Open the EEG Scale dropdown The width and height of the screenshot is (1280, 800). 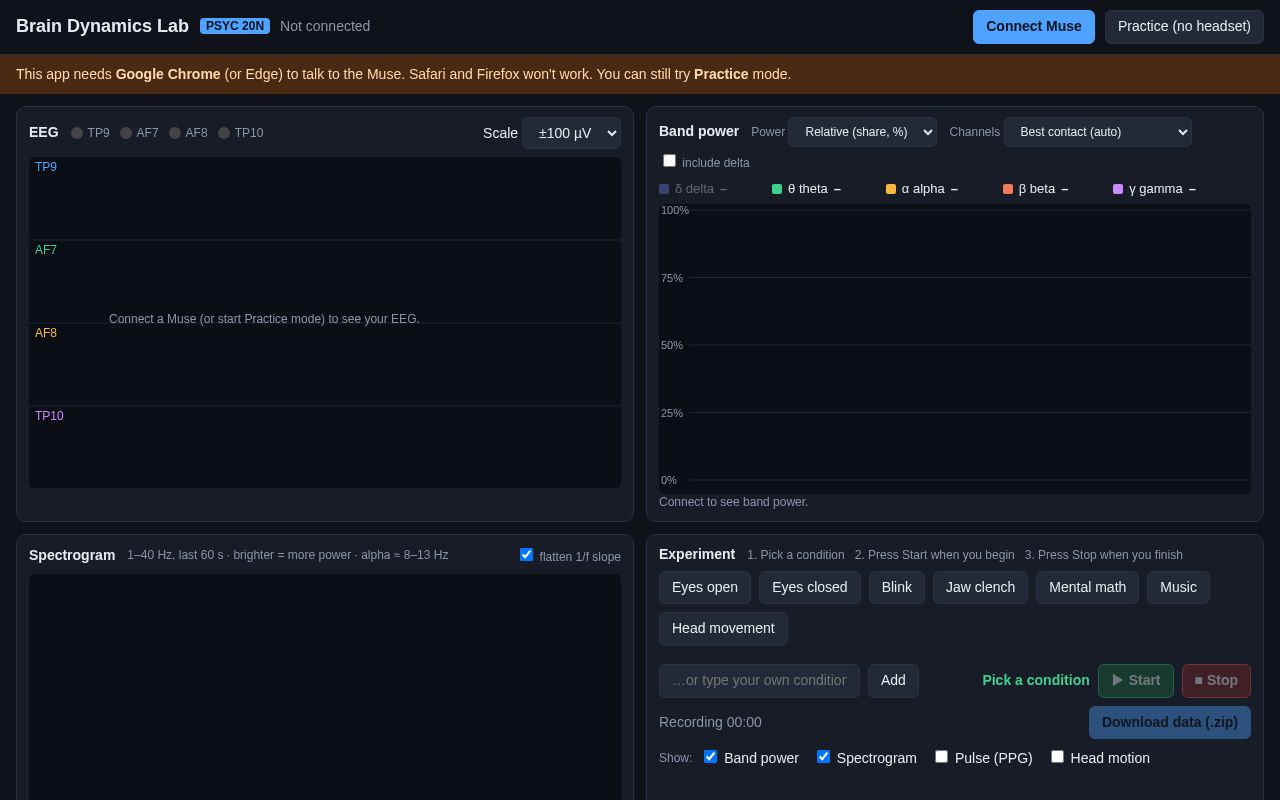571,133
